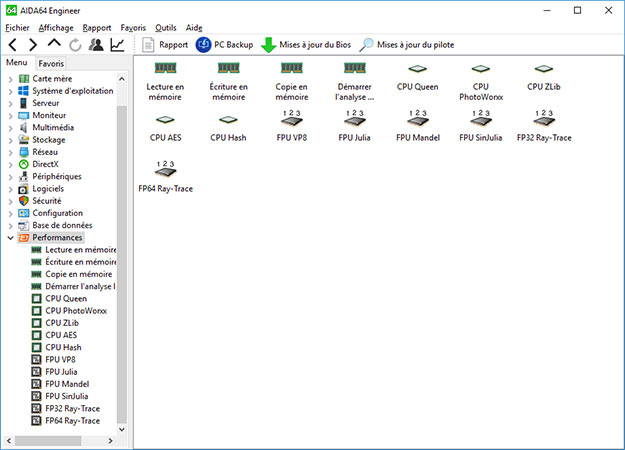Click the refresh icon in toolbar
Viewport: 625px width, 450px height.
75,45
